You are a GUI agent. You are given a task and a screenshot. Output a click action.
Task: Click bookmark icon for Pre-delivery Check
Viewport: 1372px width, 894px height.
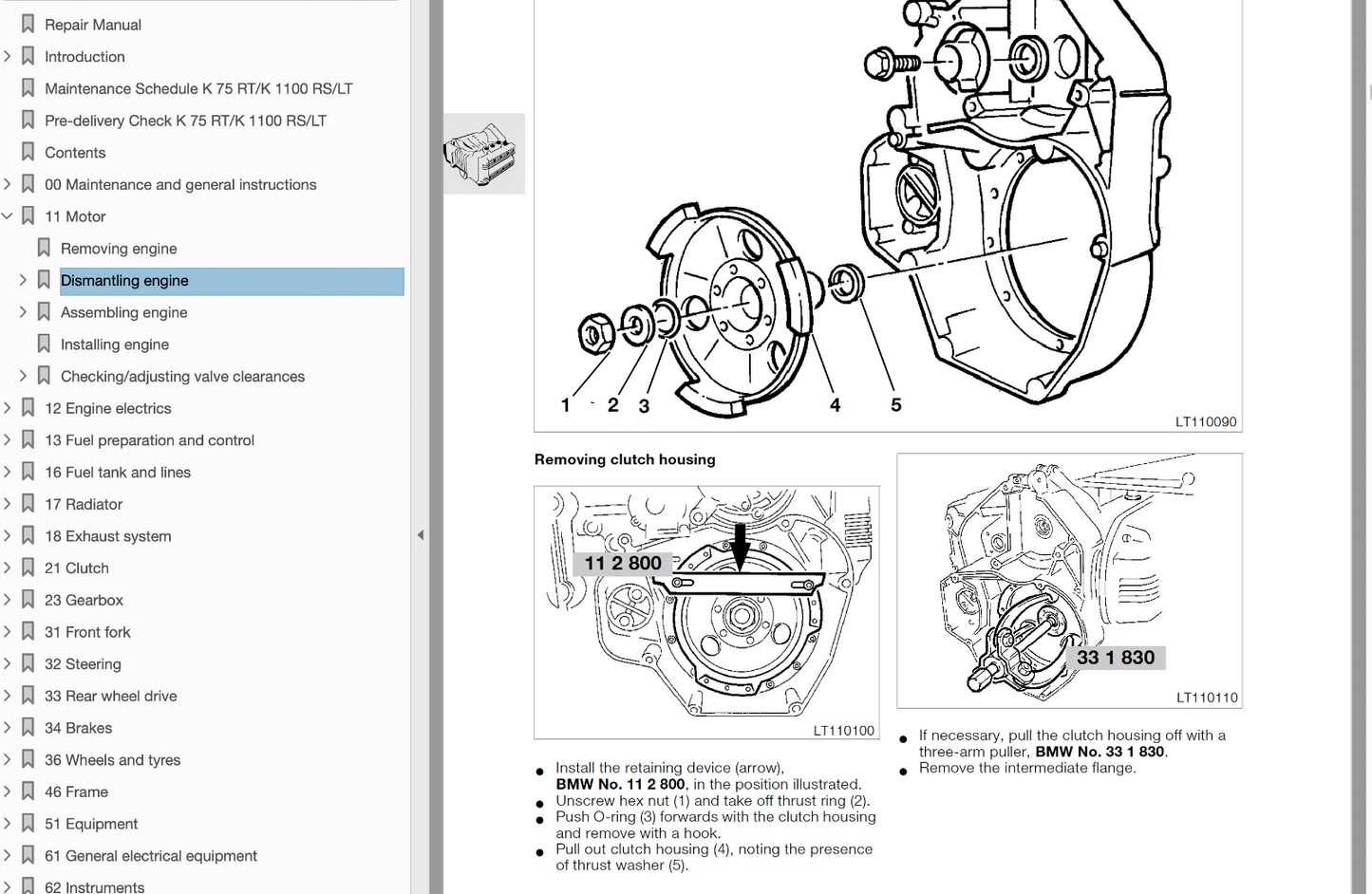click(x=28, y=121)
